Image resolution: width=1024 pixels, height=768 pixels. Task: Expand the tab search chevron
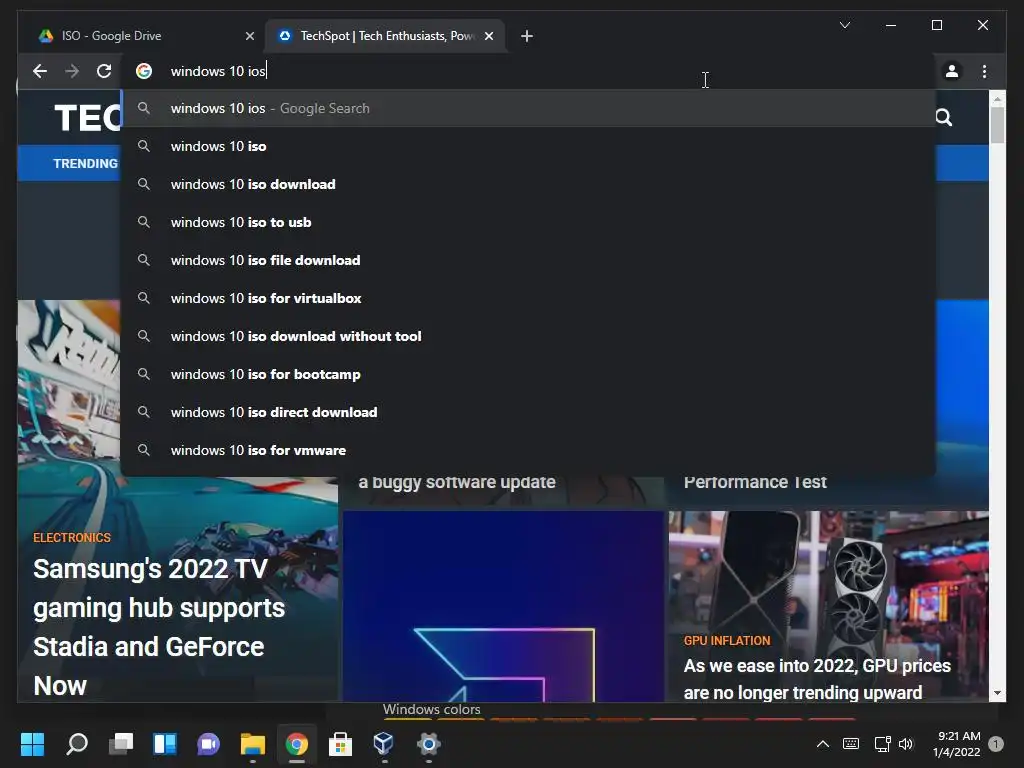point(844,25)
